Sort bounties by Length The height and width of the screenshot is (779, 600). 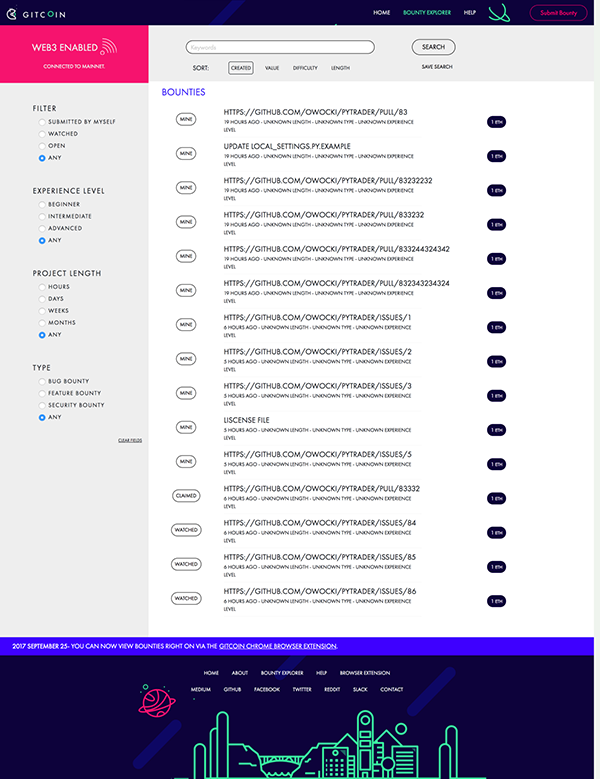coord(340,68)
